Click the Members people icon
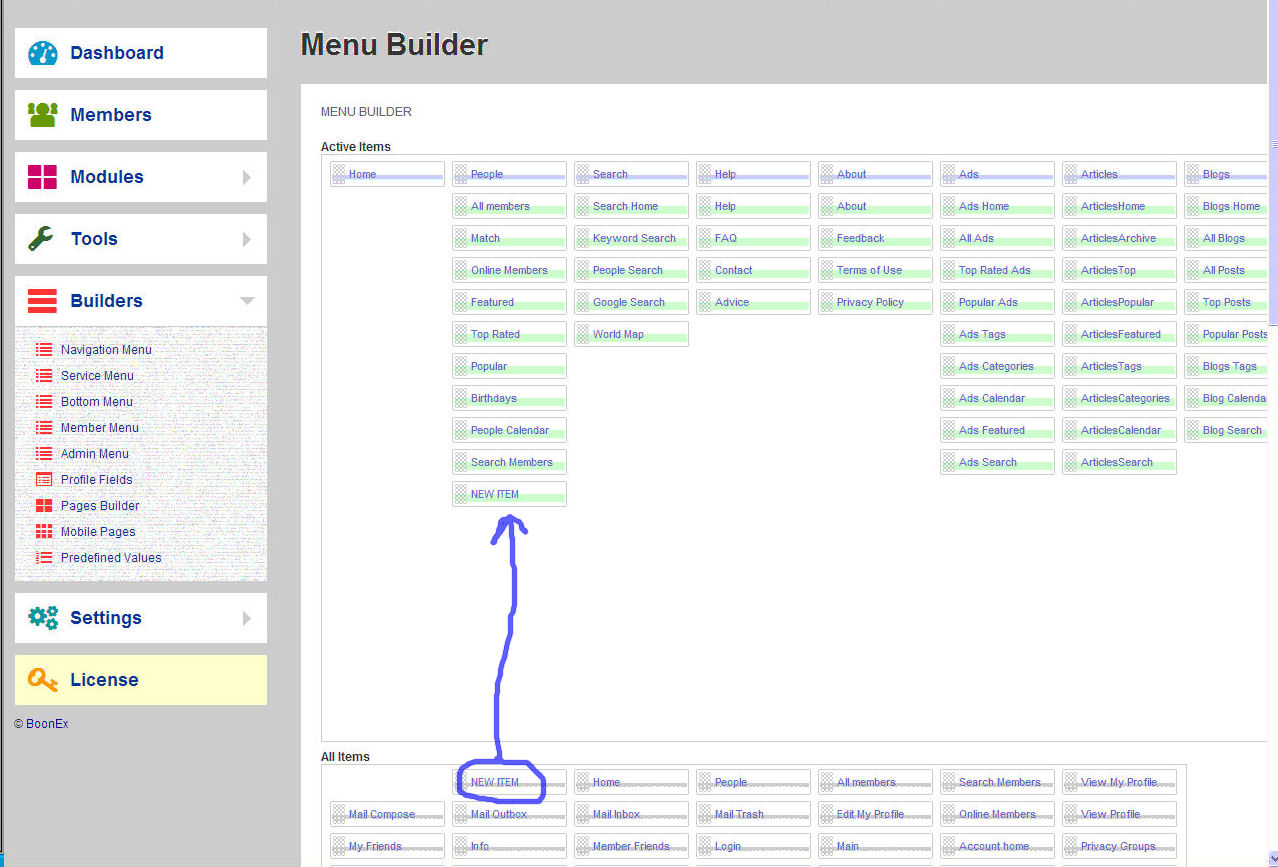 [x=42, y=115]
